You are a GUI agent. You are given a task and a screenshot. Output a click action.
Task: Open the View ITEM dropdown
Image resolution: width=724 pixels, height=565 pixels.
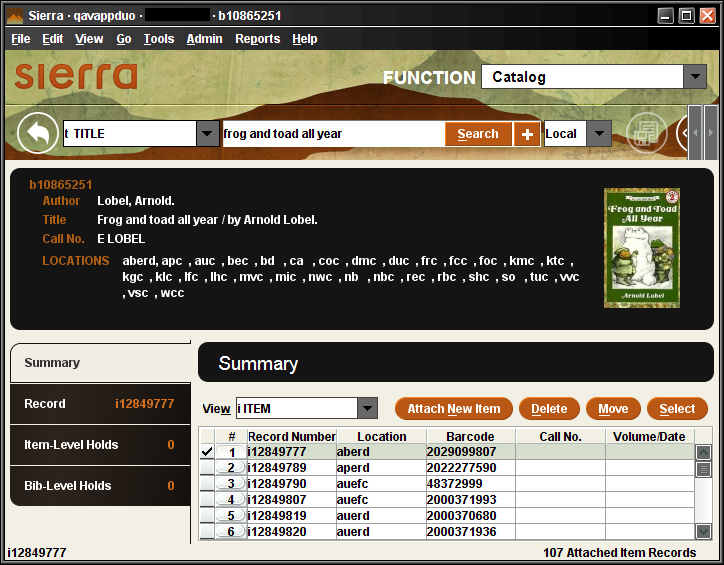pyautogui.click(x=368, y=409)
